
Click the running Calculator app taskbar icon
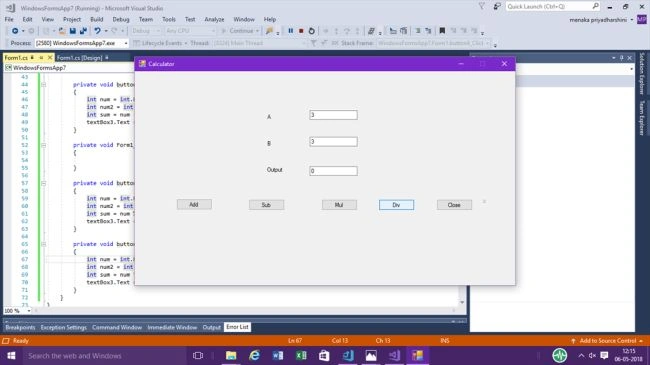pyautogui.click(x=417, y=355)
